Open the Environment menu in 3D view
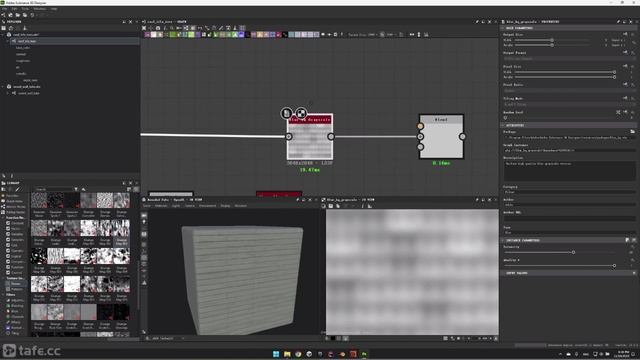The image size is (640, 360). click(x=207, y=206)
